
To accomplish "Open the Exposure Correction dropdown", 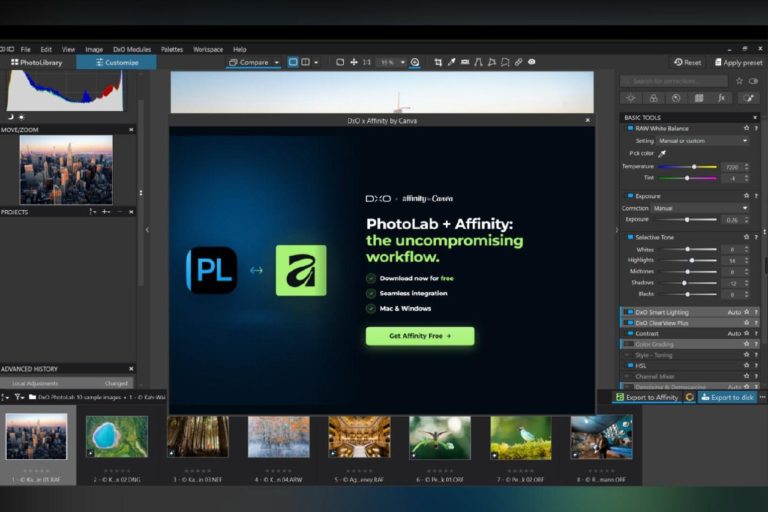I will [x=700, y=208].
